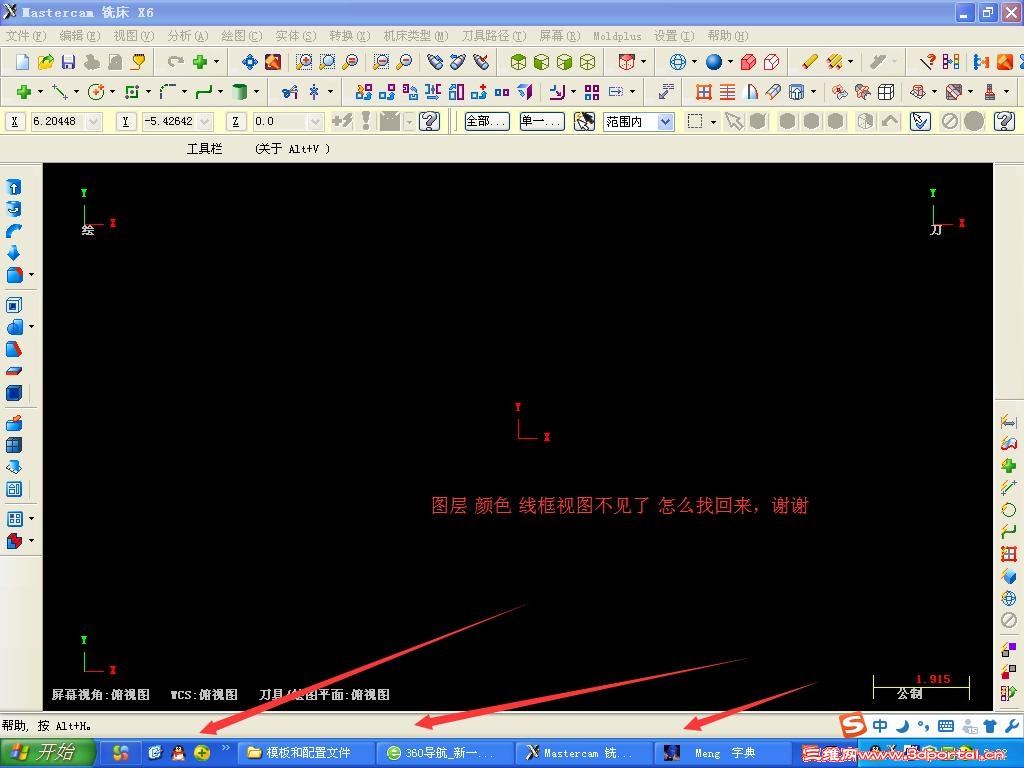Click the 单一... select only button
Viewport: 1024px width, 768px height.
click(x=542, y=121)
